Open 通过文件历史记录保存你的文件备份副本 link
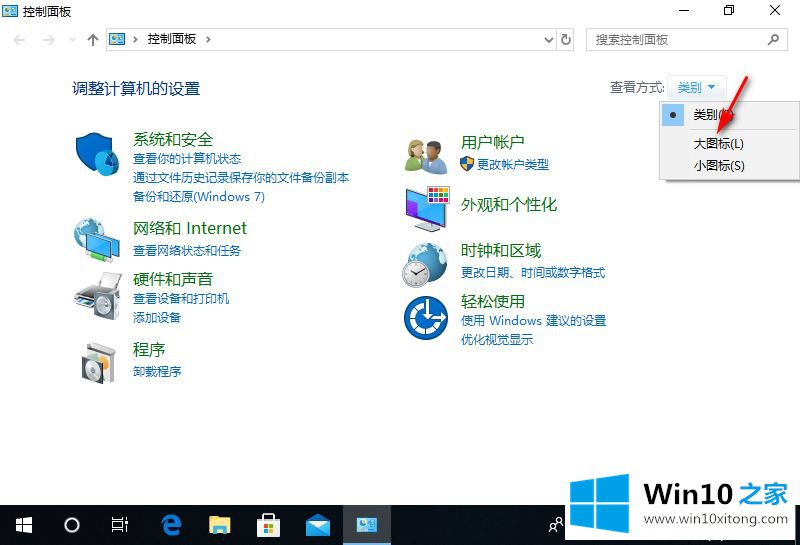Viewport: 800px width, 545px height. click(241, 178)
